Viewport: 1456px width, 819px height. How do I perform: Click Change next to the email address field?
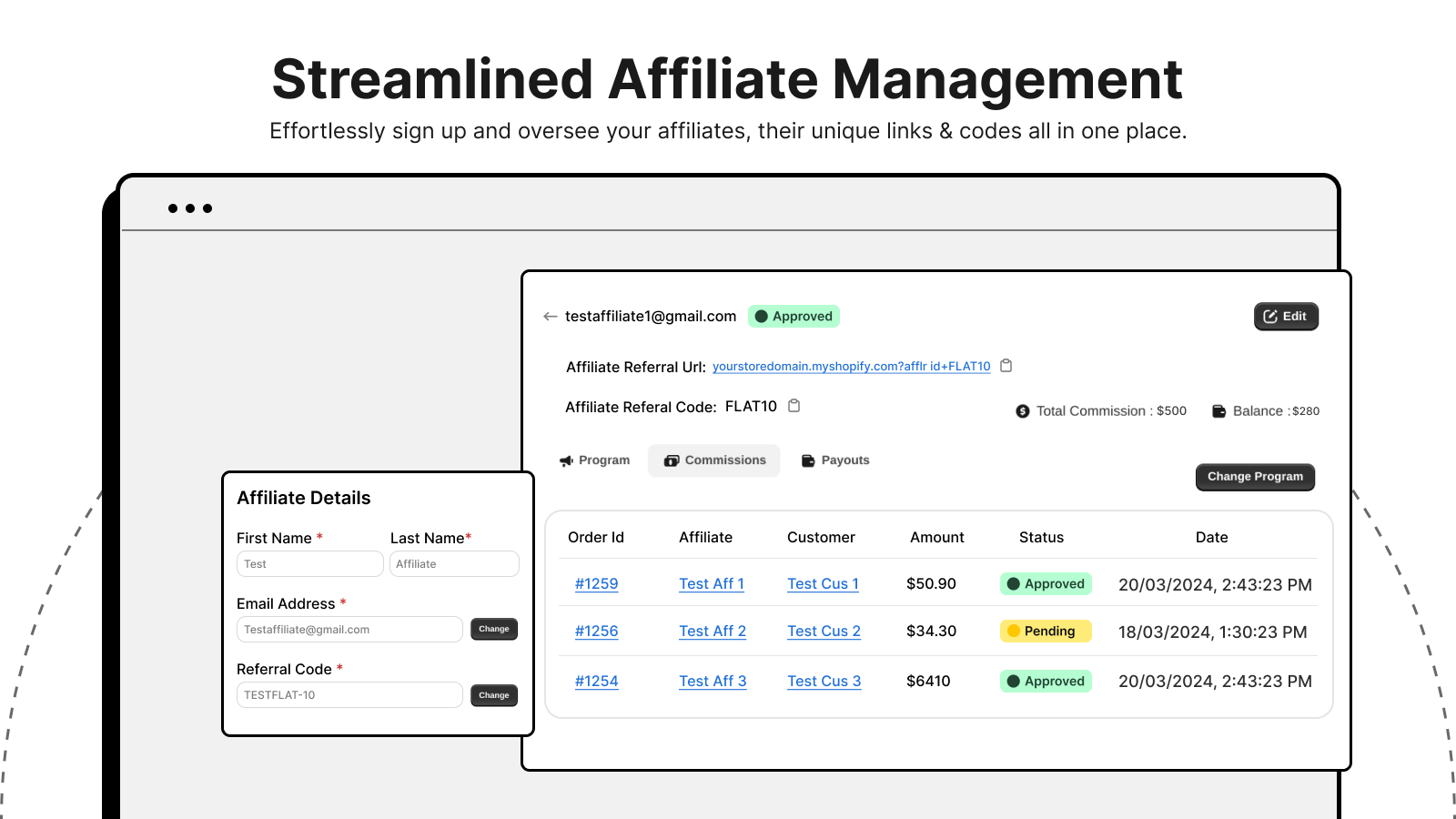click(x=493, y=629)
